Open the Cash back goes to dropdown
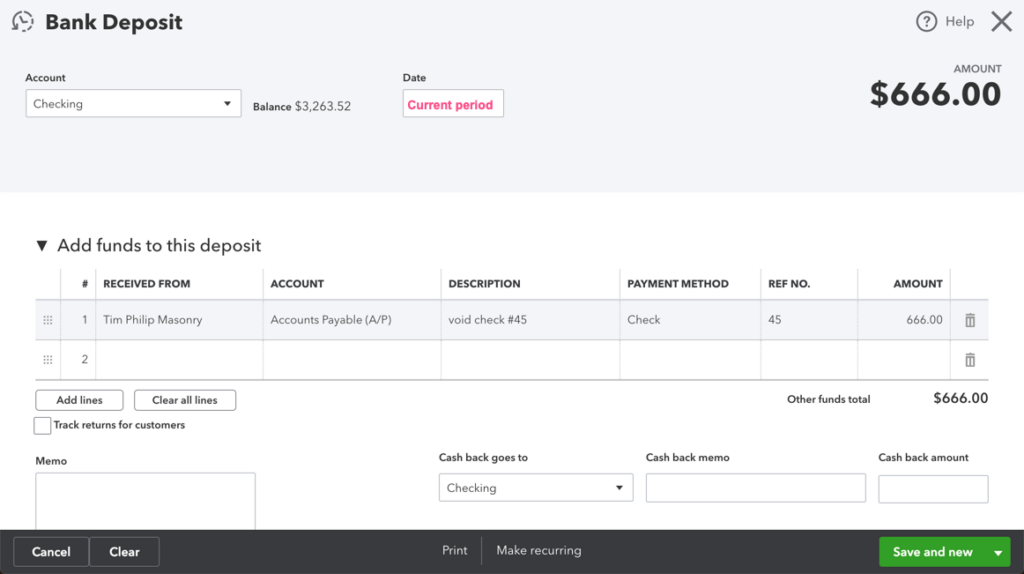Image resolution: width=1024 pixels, height=574 pixels. click(536, 488)
